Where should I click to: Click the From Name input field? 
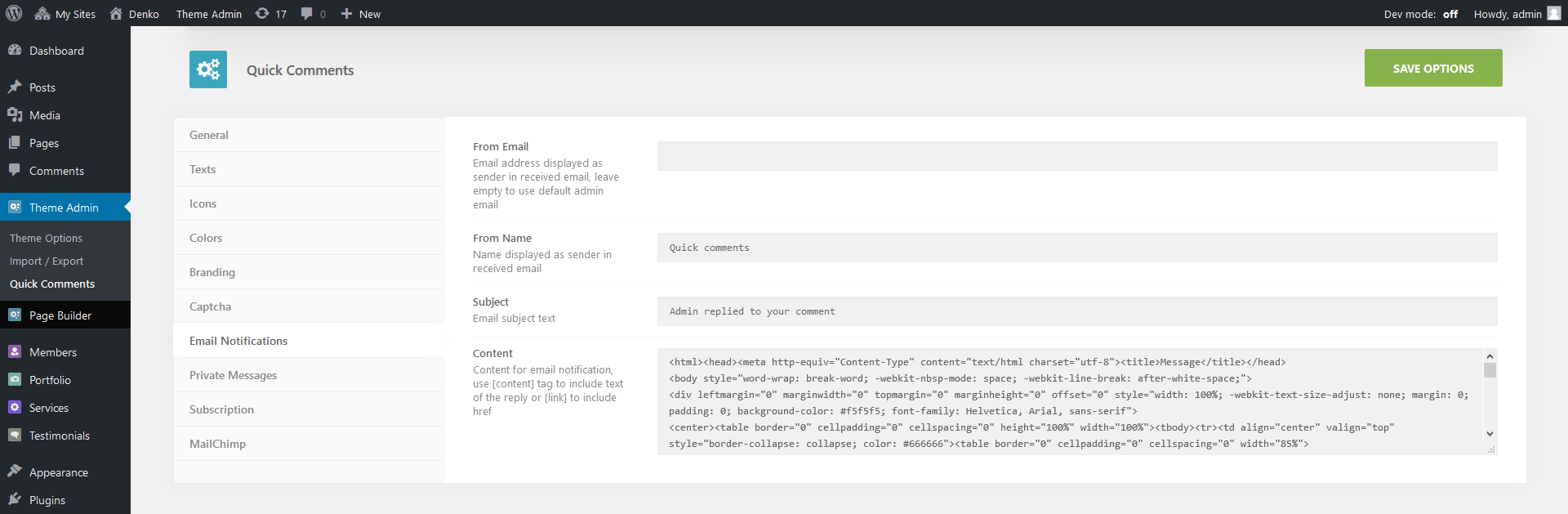point(1077,248)
